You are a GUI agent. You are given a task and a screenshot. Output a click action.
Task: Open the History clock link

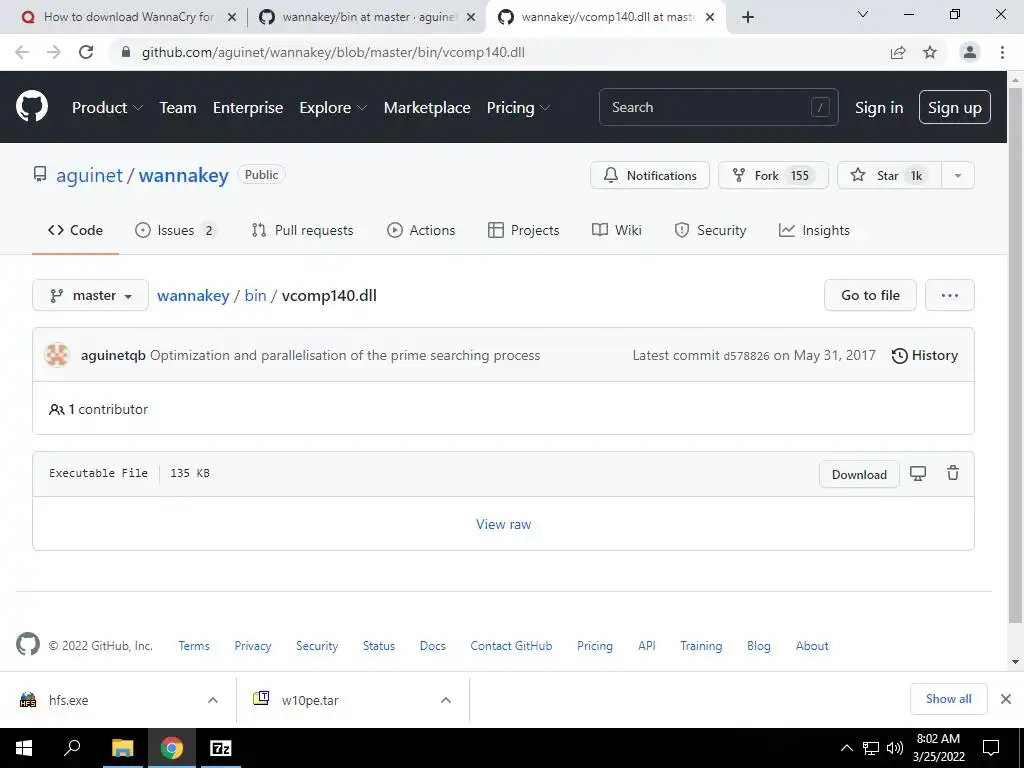925,355
